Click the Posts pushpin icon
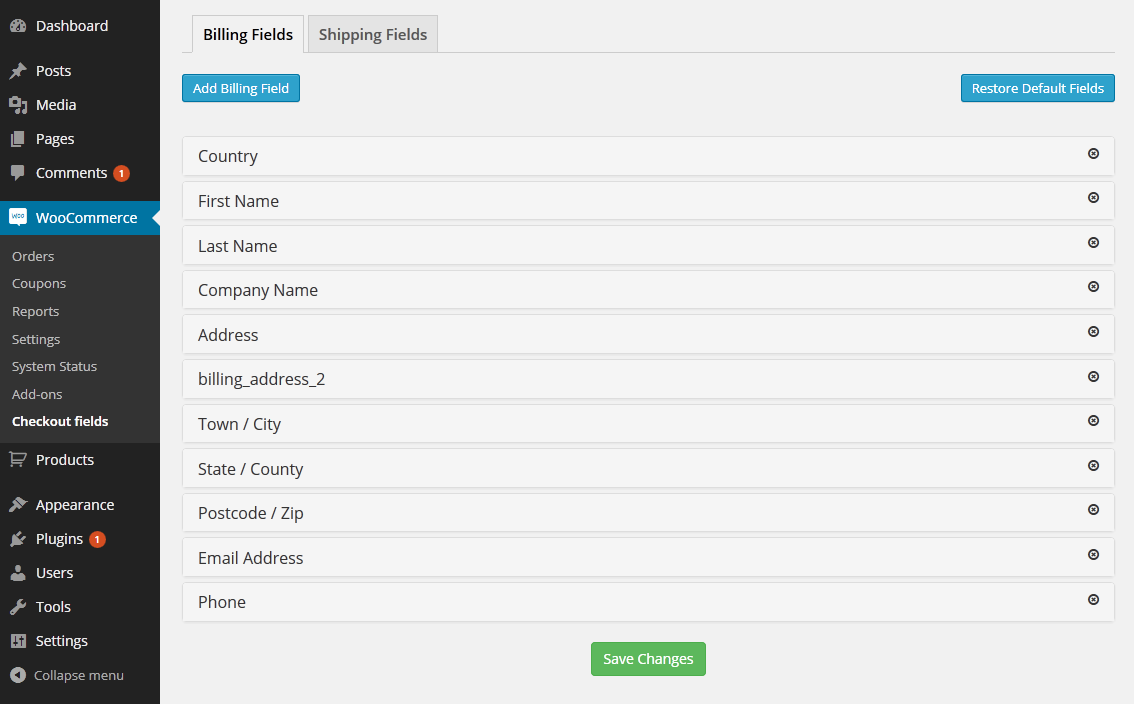This screenshot has height=704, width=1134. coord(18,71)
